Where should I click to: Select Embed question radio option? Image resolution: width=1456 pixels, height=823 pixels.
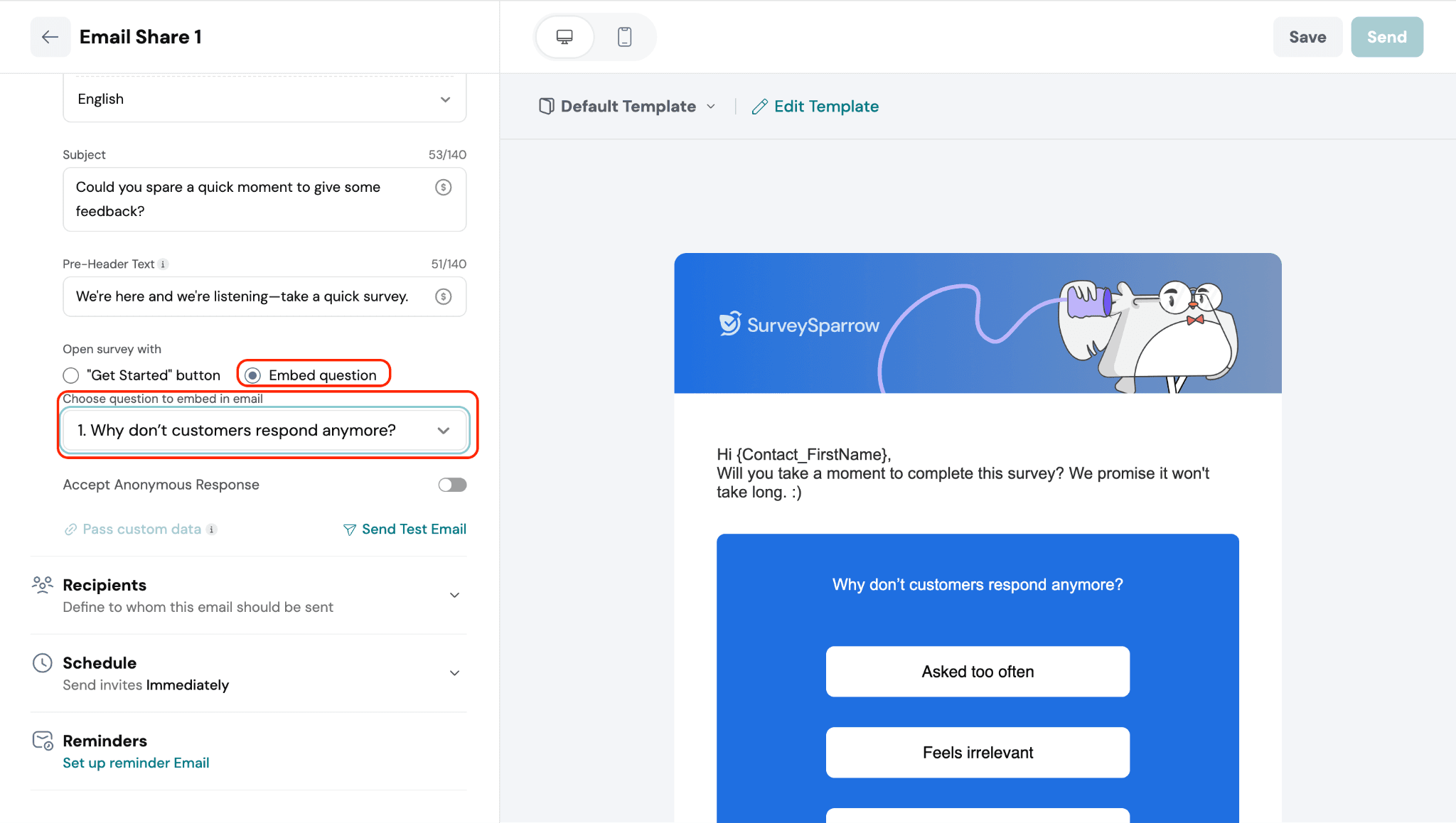point(252,375)
